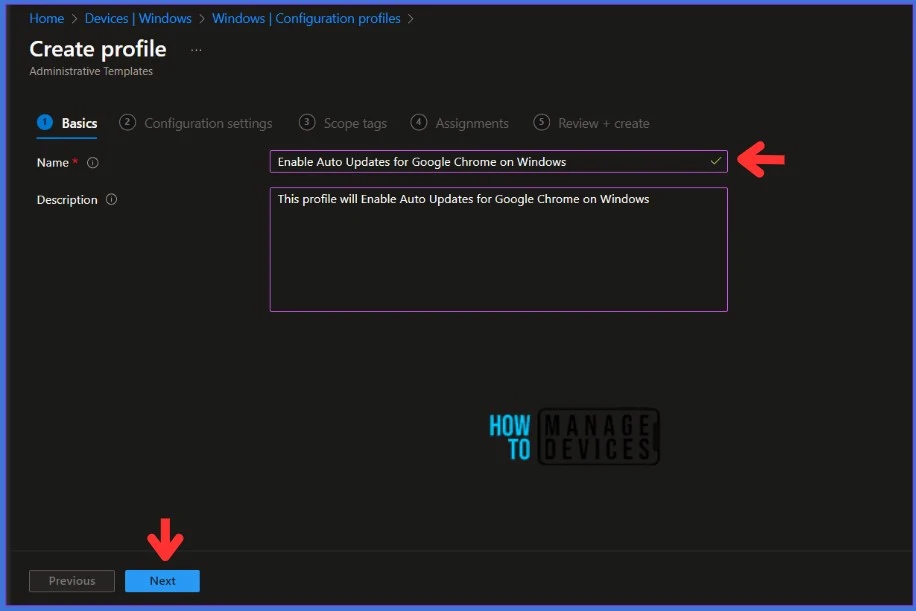This screenshot has height=611, width=916.
Task: Focus the Description text area
Action: coord(498,249)
